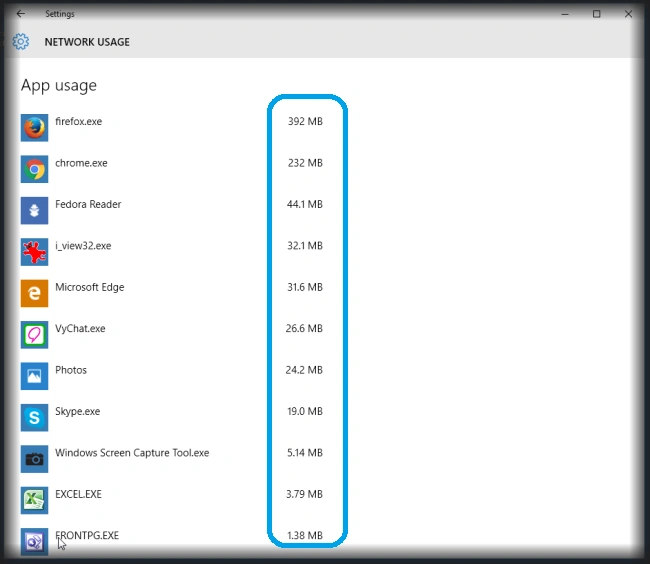Click the Skype app icon
The height and width of the screenshot is (564, 650).
34,418
